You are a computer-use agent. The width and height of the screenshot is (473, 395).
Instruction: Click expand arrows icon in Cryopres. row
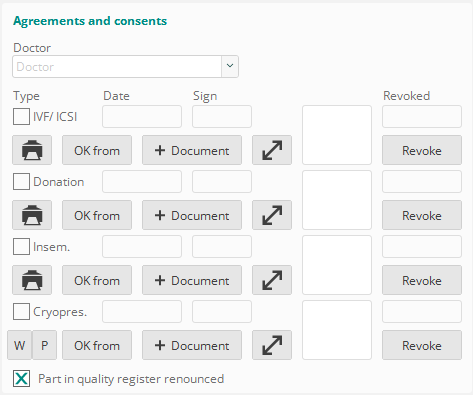(272, 345)
